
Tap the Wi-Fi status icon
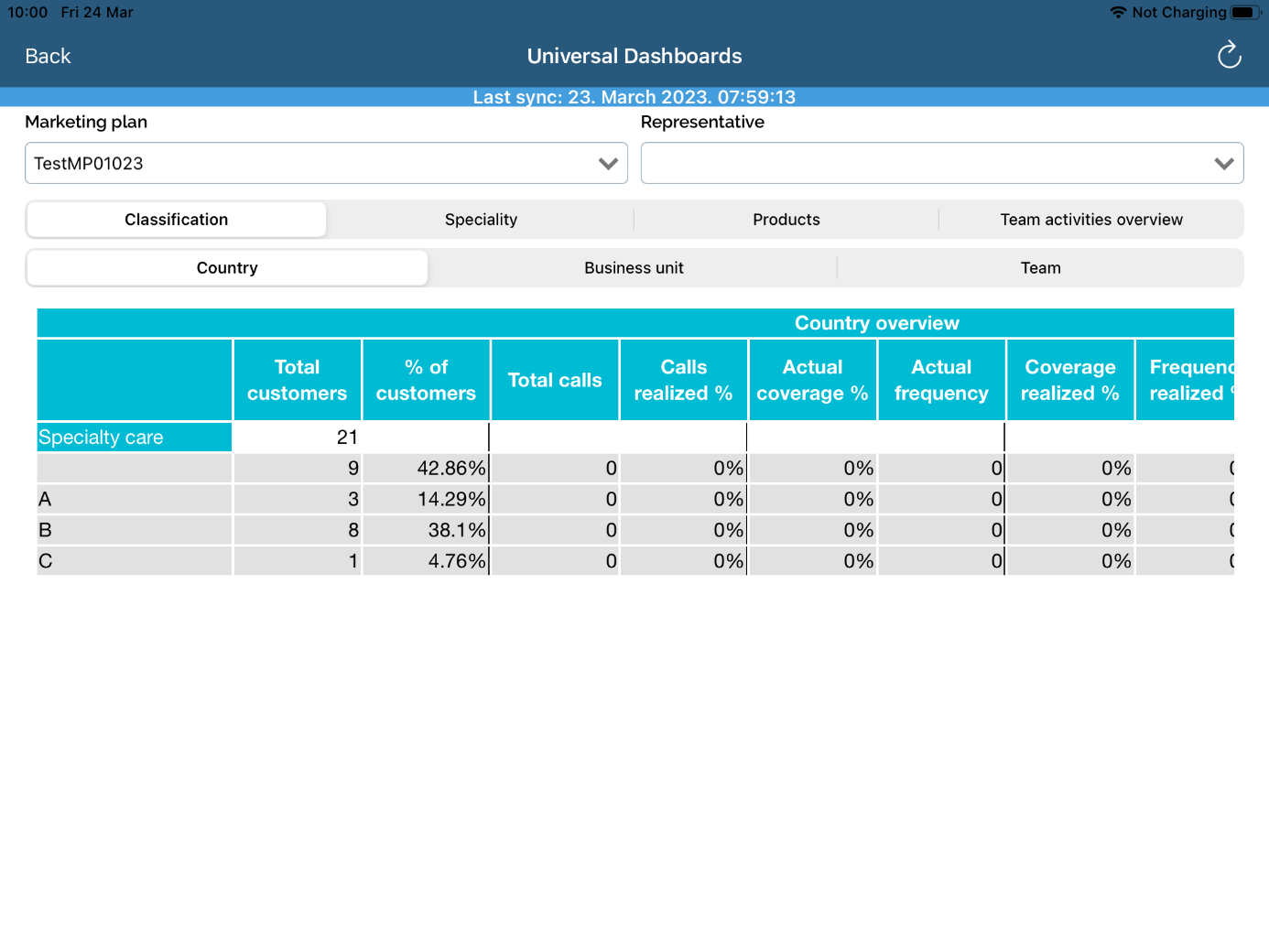[1117, 13]
